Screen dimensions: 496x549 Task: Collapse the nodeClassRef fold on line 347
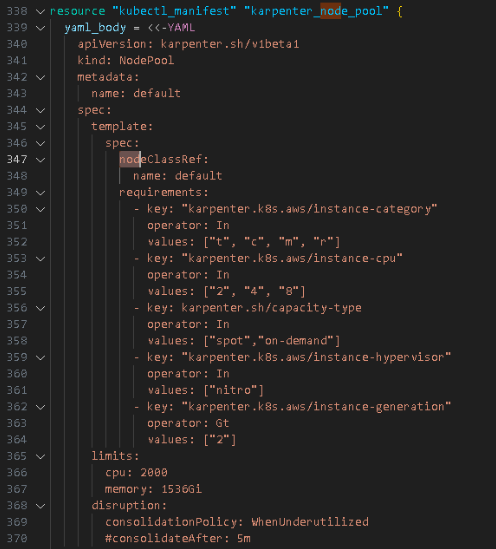click(x=41, y=160)
